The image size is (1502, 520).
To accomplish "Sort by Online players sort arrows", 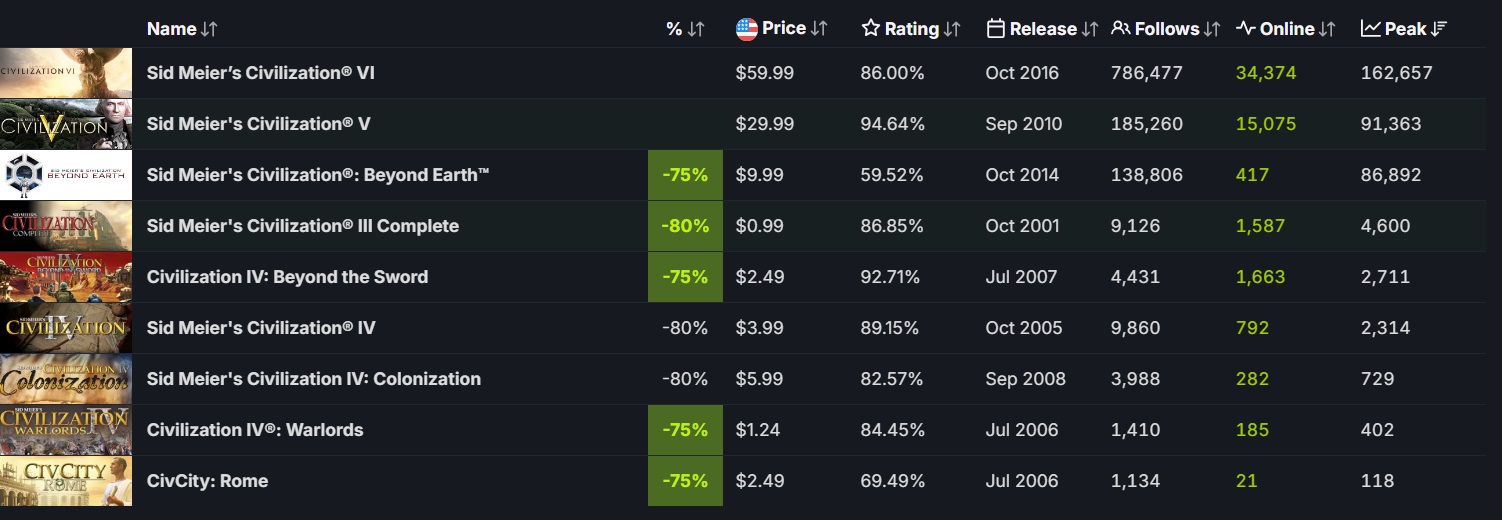I will (x=1327, y=30).
